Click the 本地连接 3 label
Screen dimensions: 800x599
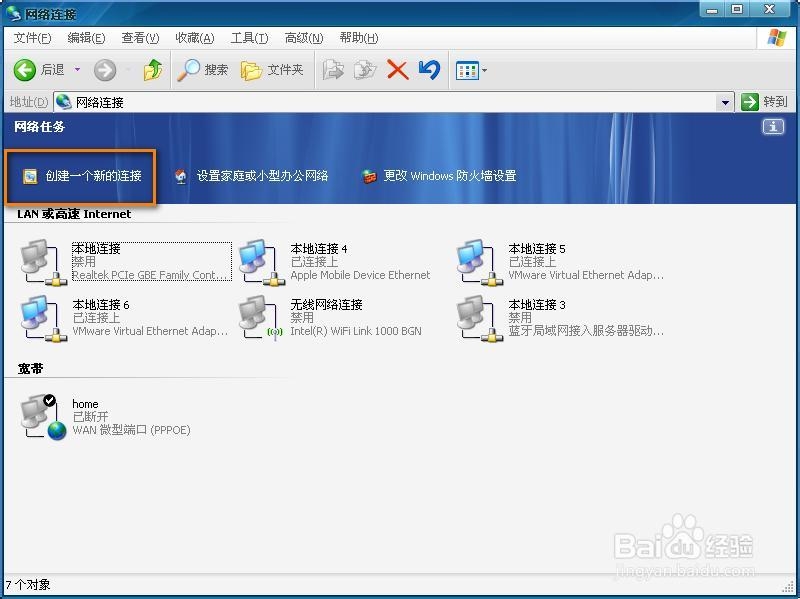[537, 305]
